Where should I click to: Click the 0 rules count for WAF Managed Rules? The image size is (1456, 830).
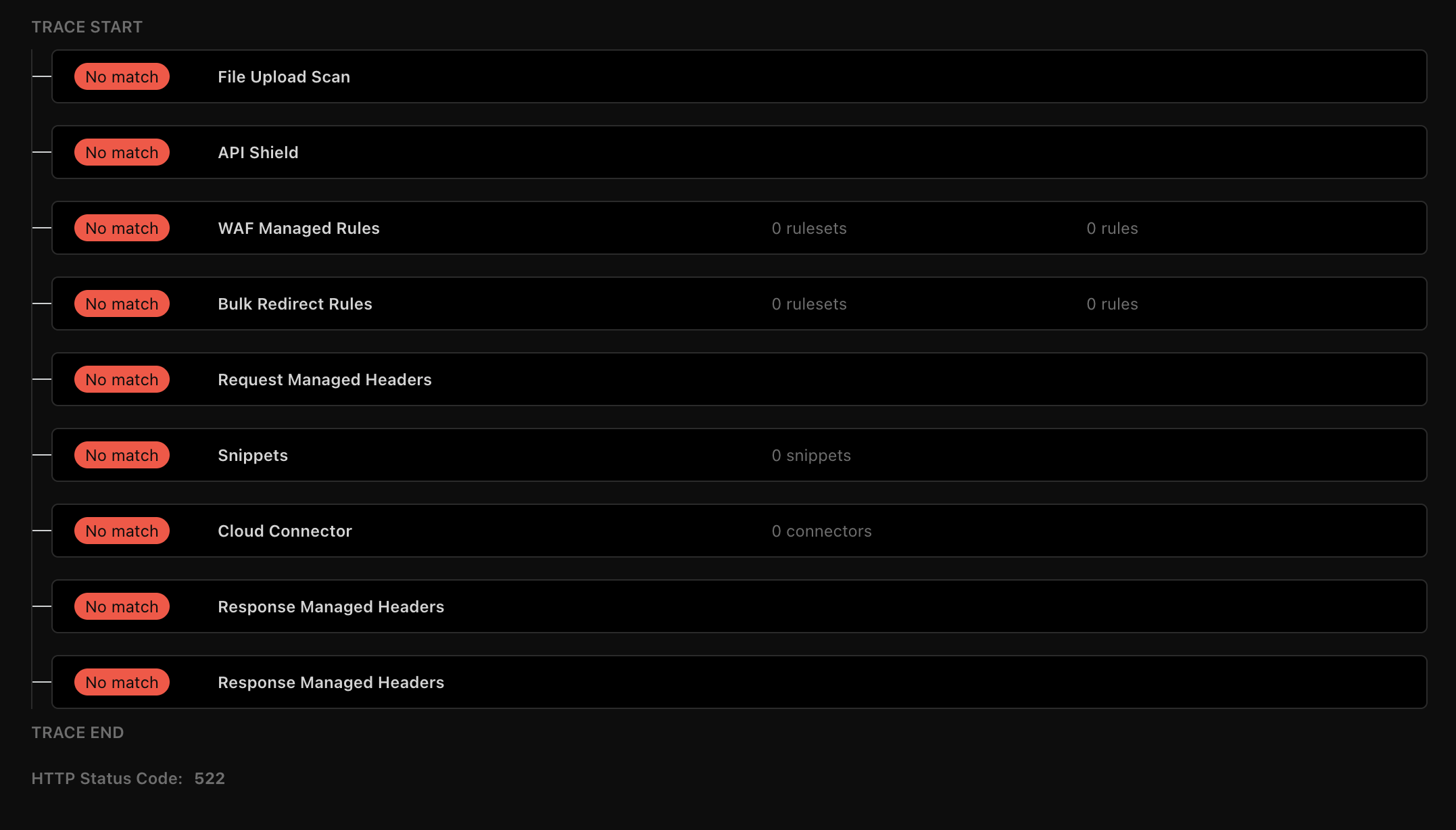coord(1112,228)
